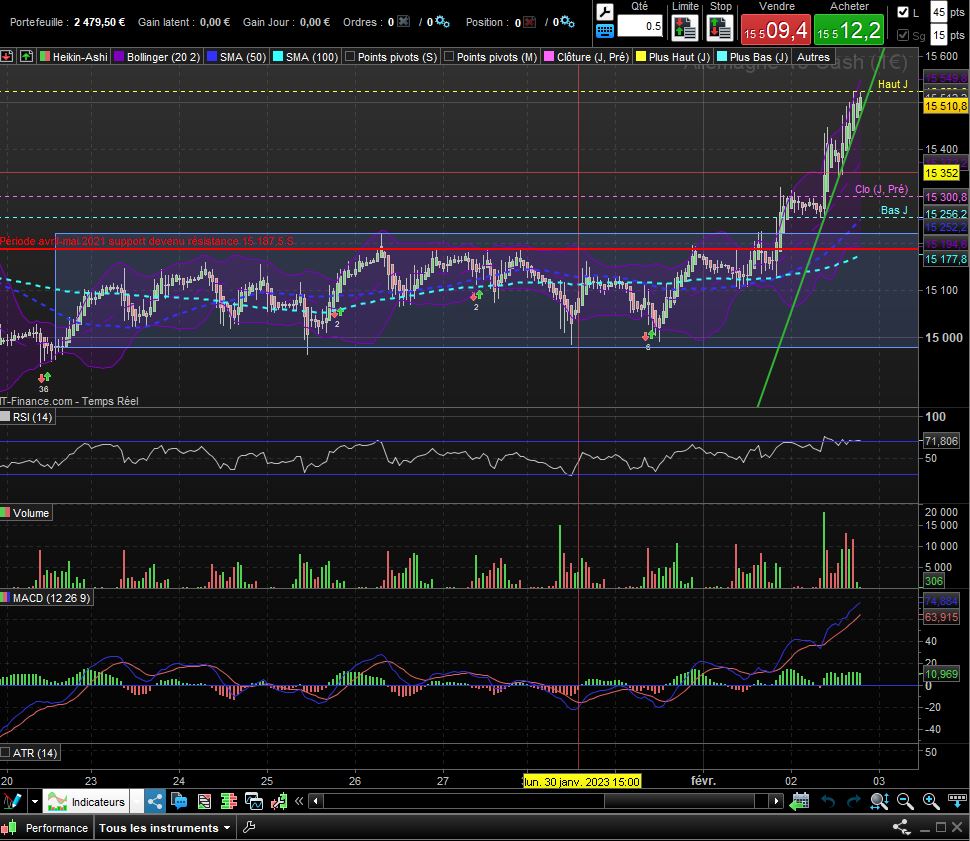Open the trading settings wrench icon
This screenshot has height=841, width=970.
[x=604, y=11]
